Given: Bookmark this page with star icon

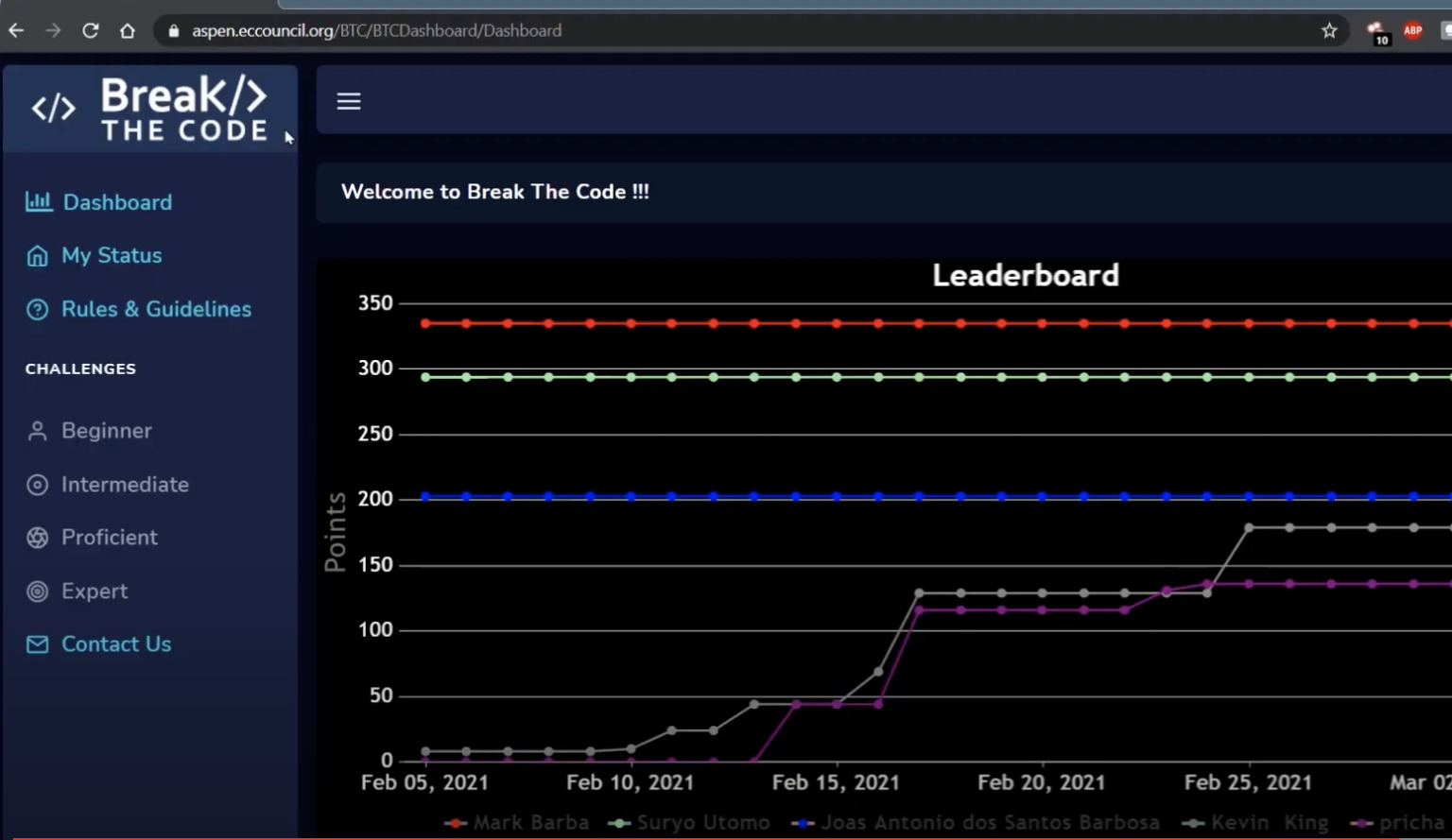Looking at the screenshot, I should click(x=1329, y=30).
